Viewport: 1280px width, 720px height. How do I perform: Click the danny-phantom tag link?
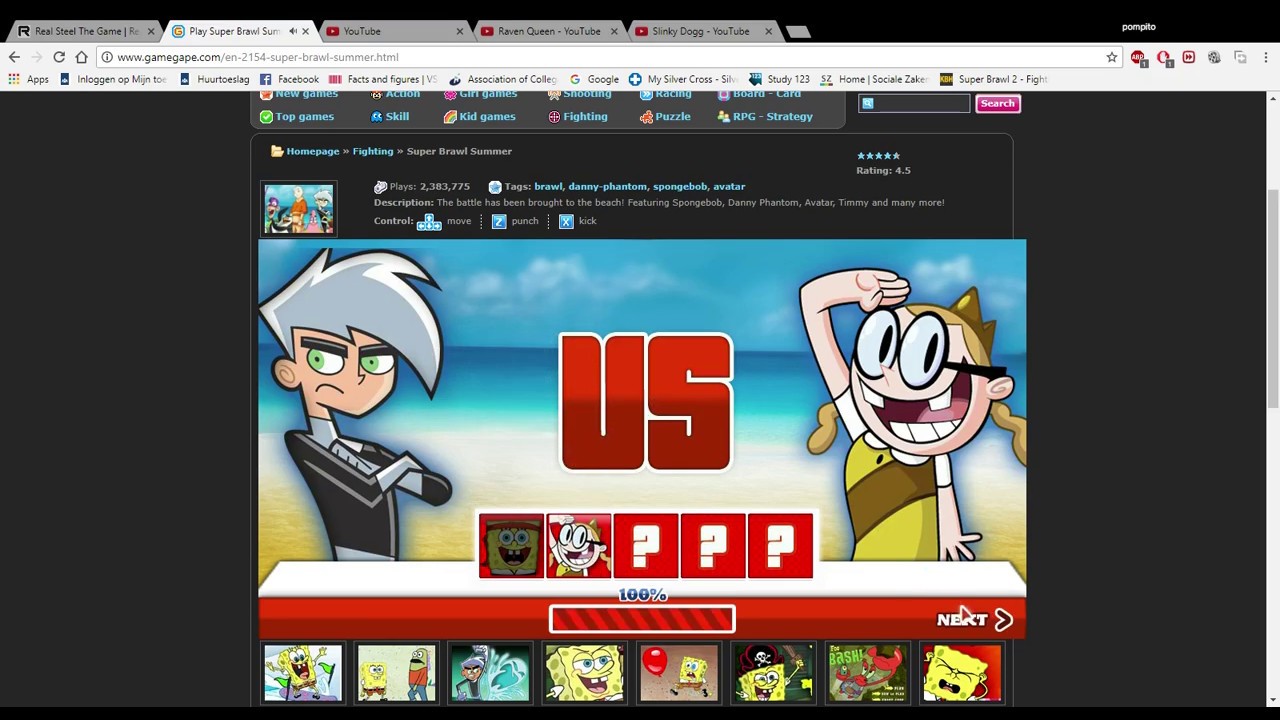pos(607,186)
